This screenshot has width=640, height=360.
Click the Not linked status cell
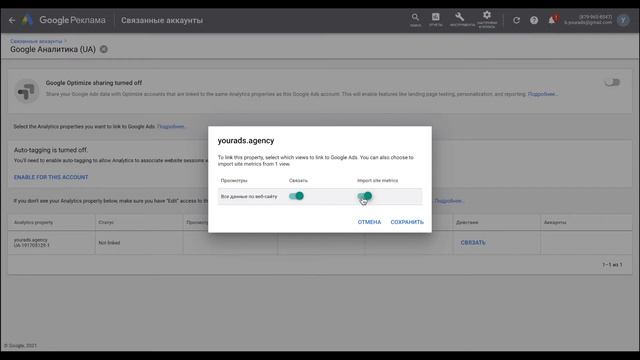tap(139, 242)
